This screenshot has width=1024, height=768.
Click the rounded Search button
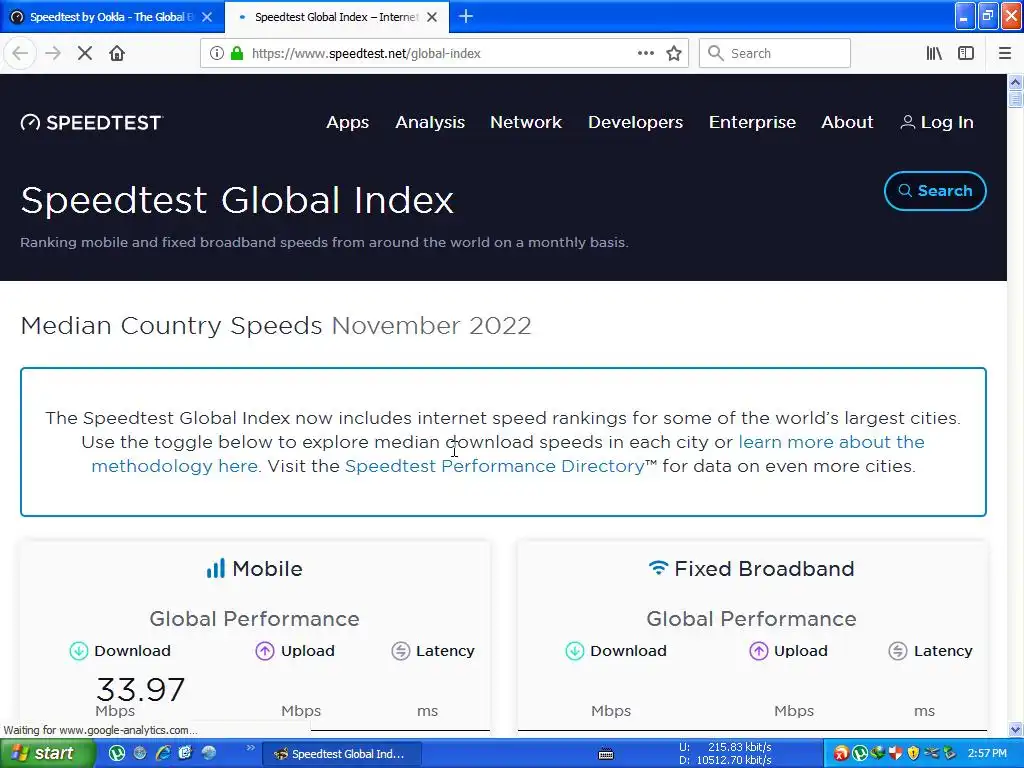pos(935,191)
